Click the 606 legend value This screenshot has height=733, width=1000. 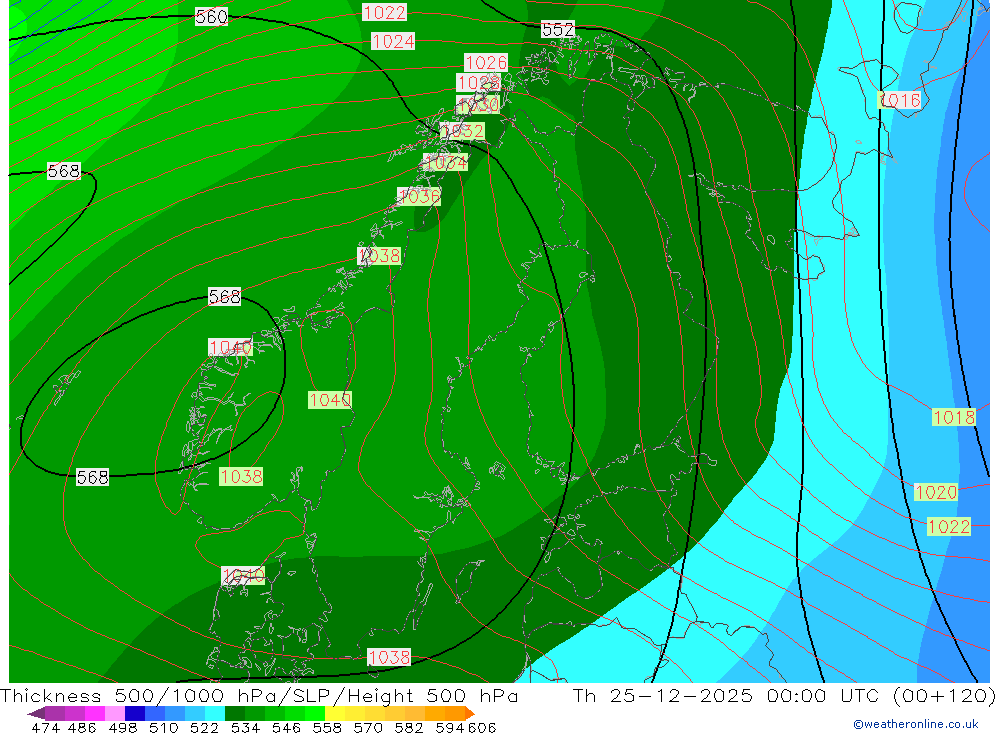click(482, 727)
